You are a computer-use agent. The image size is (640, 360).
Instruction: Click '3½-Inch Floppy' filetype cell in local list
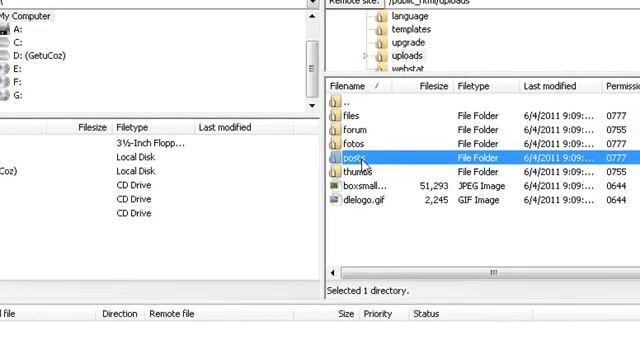(x=150, y=143)
